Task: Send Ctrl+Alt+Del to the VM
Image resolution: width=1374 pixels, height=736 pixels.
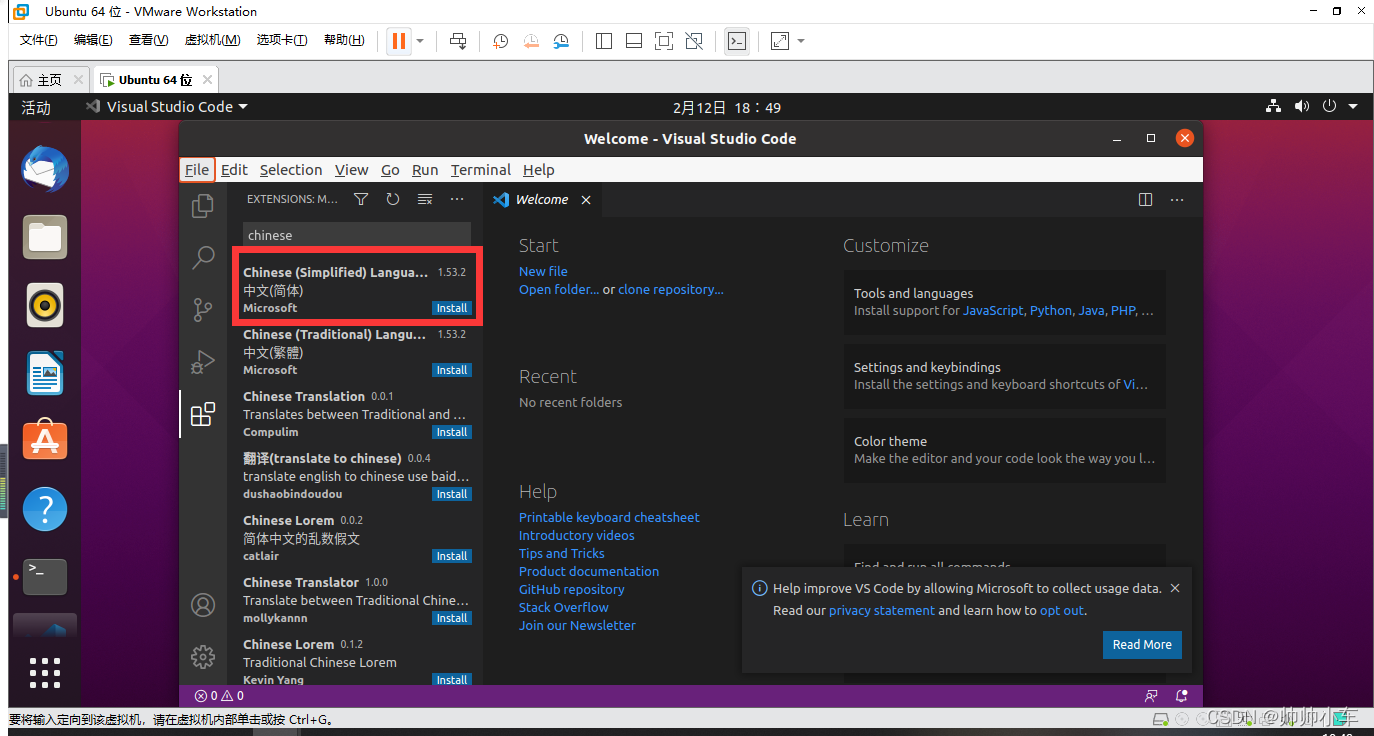Action: (x=458, y=41)
